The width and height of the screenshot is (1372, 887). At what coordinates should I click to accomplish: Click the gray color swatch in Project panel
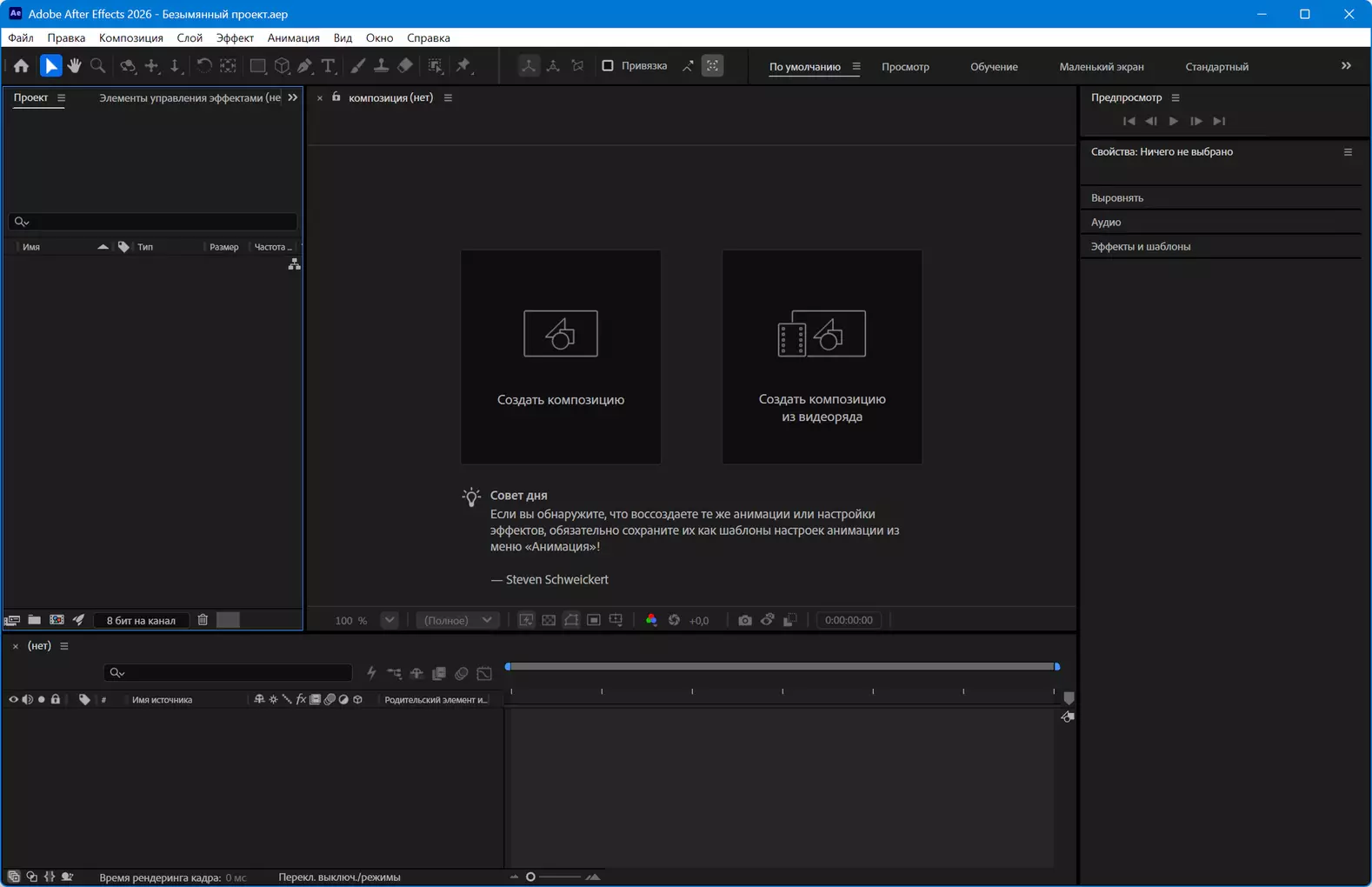pyautogui.click(x=228, y=620)
